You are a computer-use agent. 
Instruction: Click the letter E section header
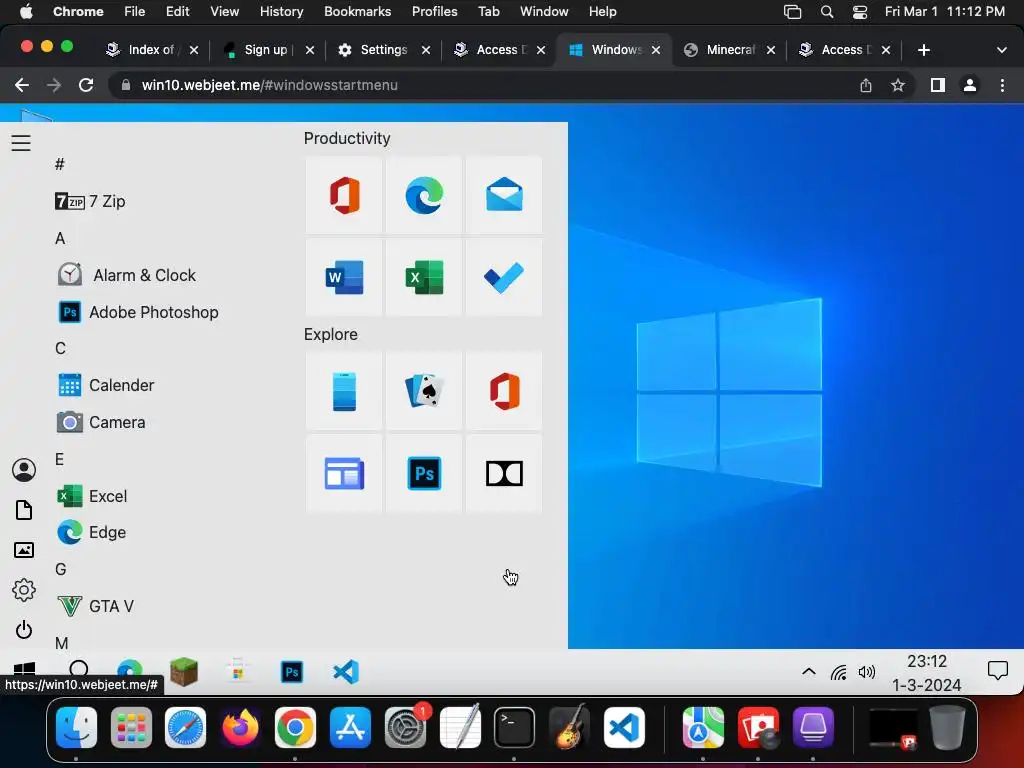coord(59,459)
